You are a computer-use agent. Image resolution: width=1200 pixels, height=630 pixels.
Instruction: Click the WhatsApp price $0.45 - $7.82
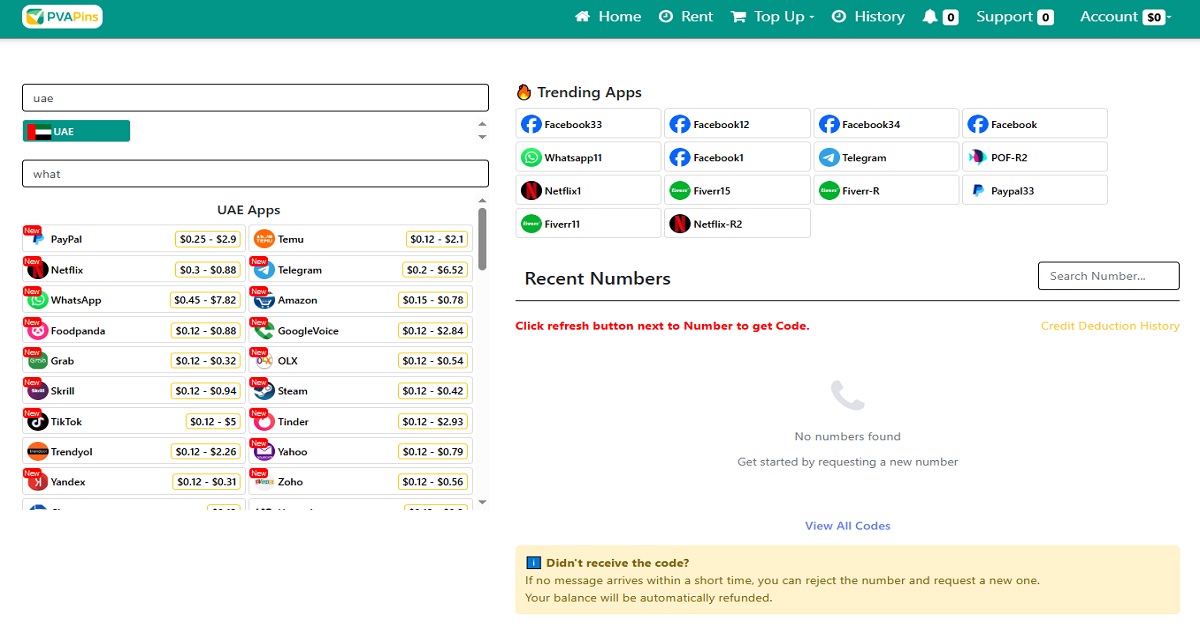[205, 300]
